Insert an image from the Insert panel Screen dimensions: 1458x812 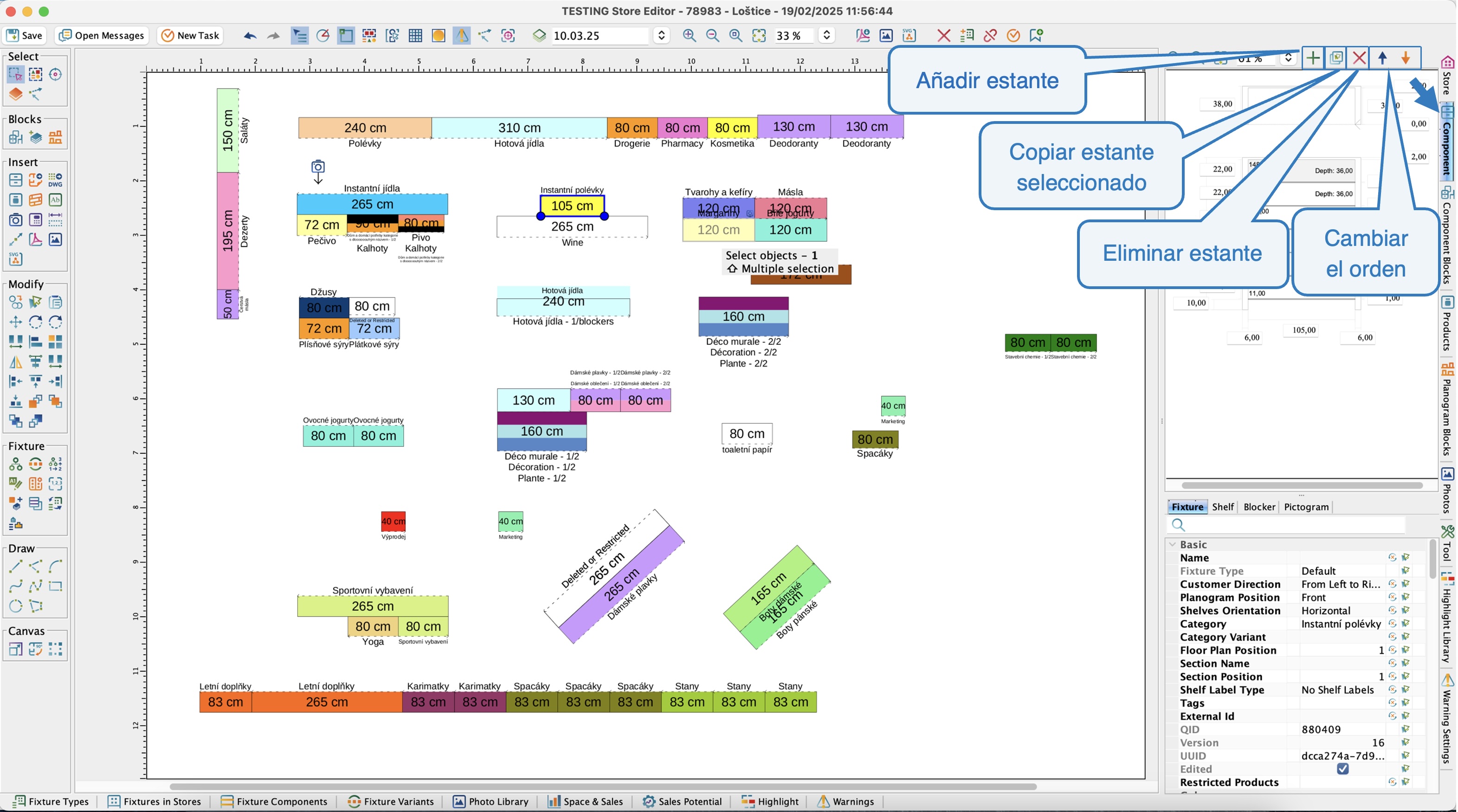[56, 239]
